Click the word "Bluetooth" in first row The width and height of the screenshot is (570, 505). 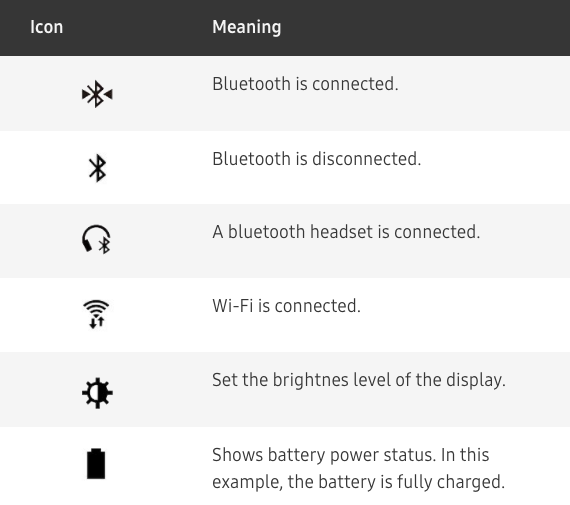coord(252,84)
